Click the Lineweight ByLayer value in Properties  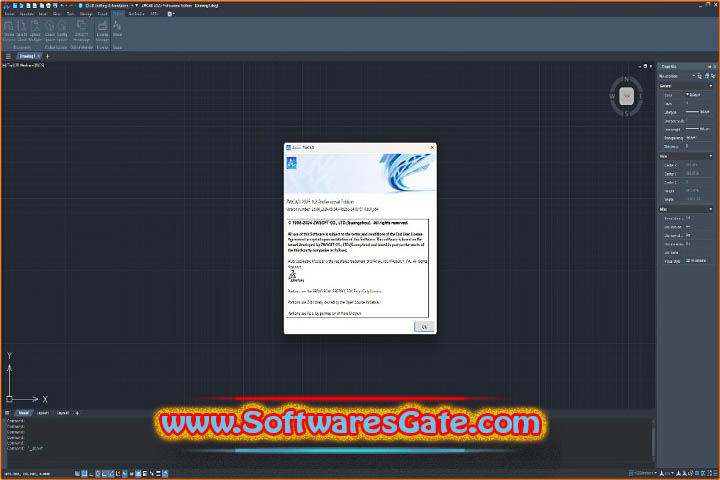point(698,129)
